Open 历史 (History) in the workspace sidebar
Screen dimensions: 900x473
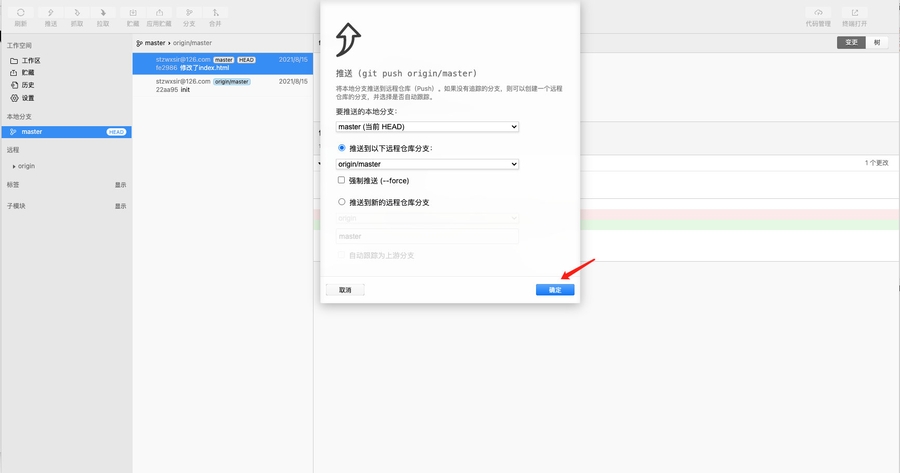pyautogui.click(x=28, y=85)
